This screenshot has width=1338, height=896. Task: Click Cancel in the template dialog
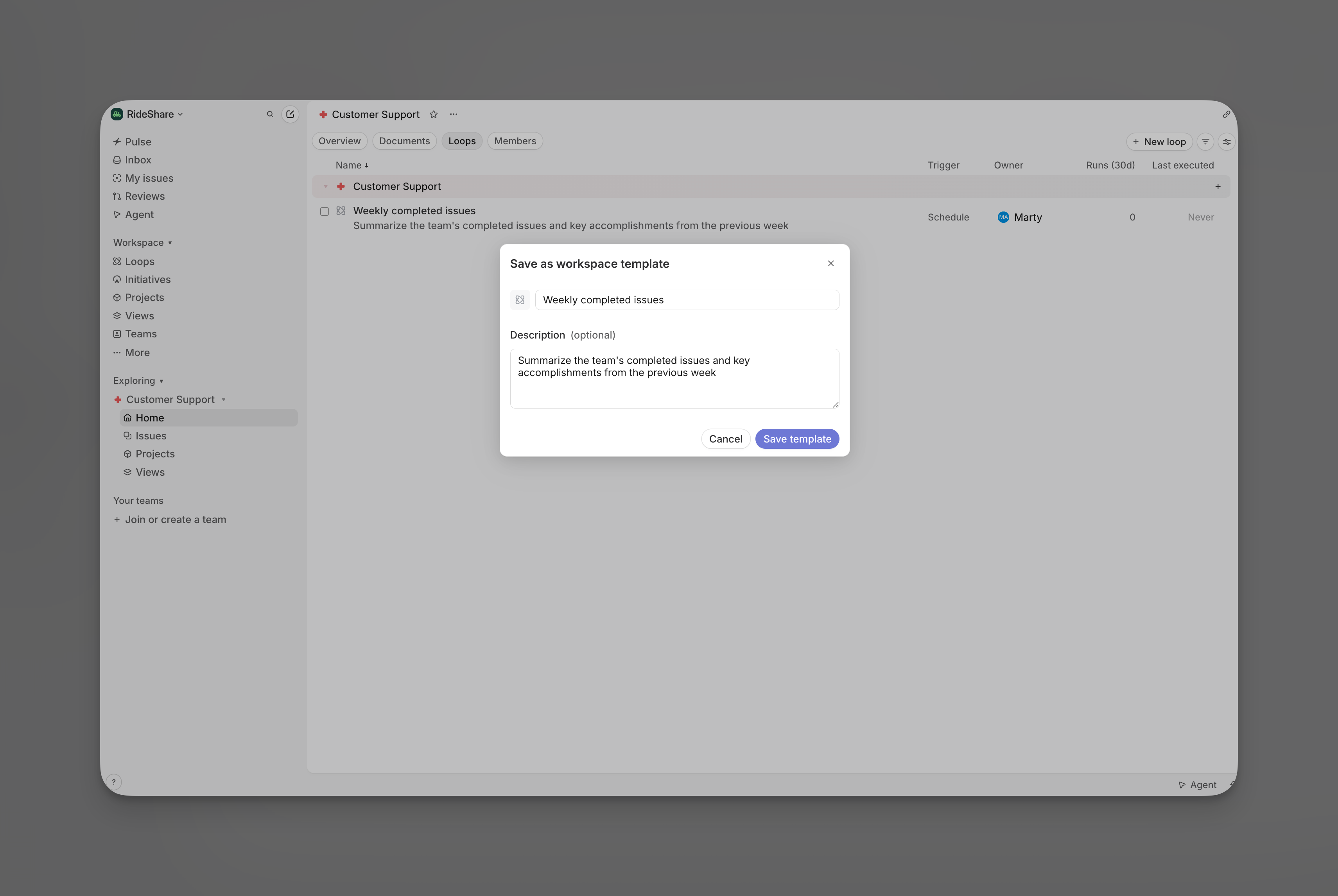click(x=726, y=439)
